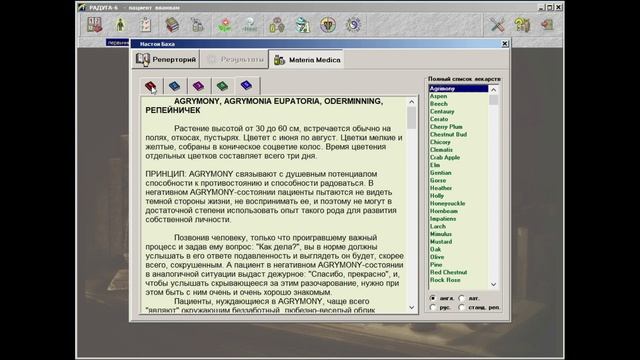Click the clipboard checklist toolbar icon

[x=145, y=25]
